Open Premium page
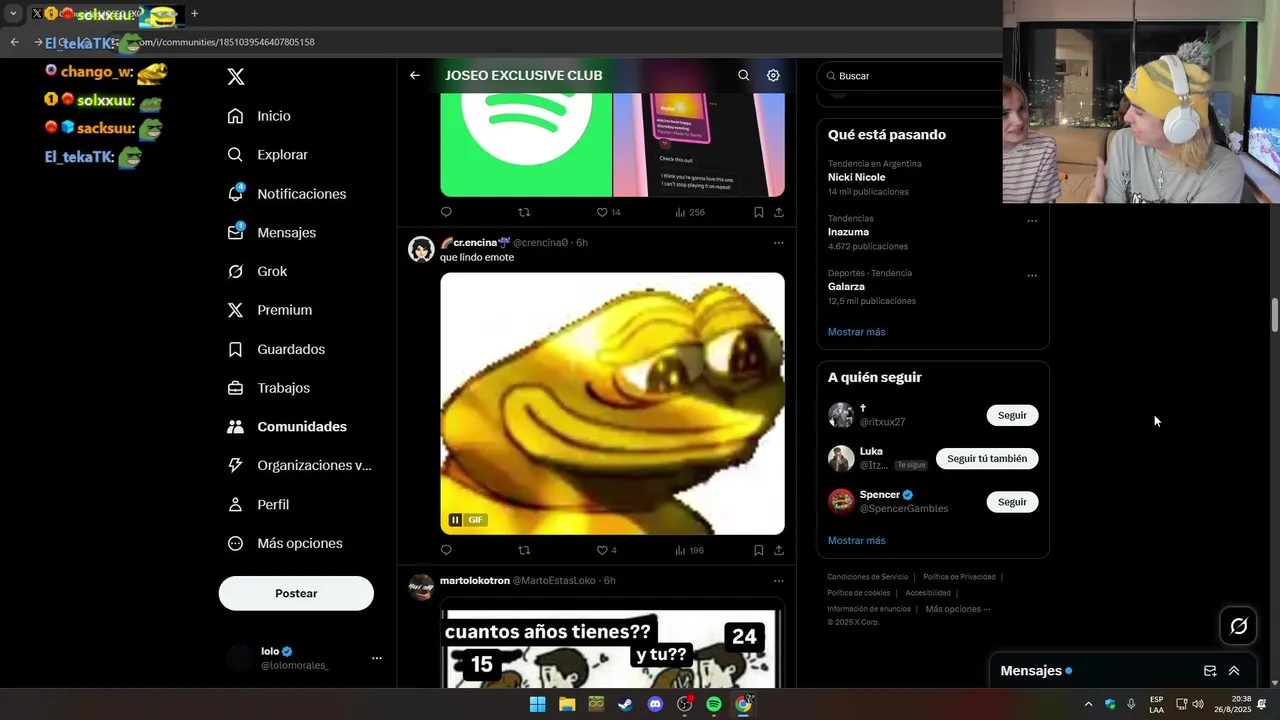 (x=269, y=310)
